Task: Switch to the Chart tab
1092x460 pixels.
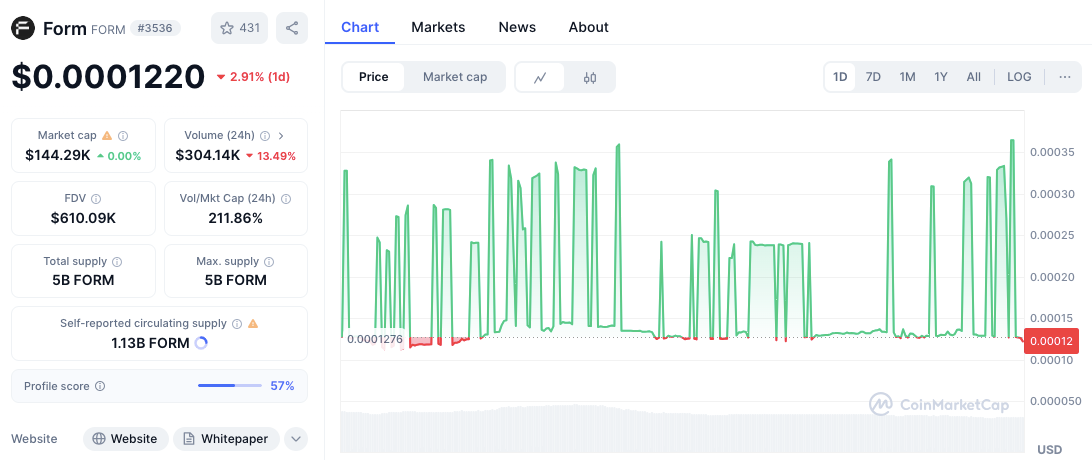Action: click(x=360, y=27)
